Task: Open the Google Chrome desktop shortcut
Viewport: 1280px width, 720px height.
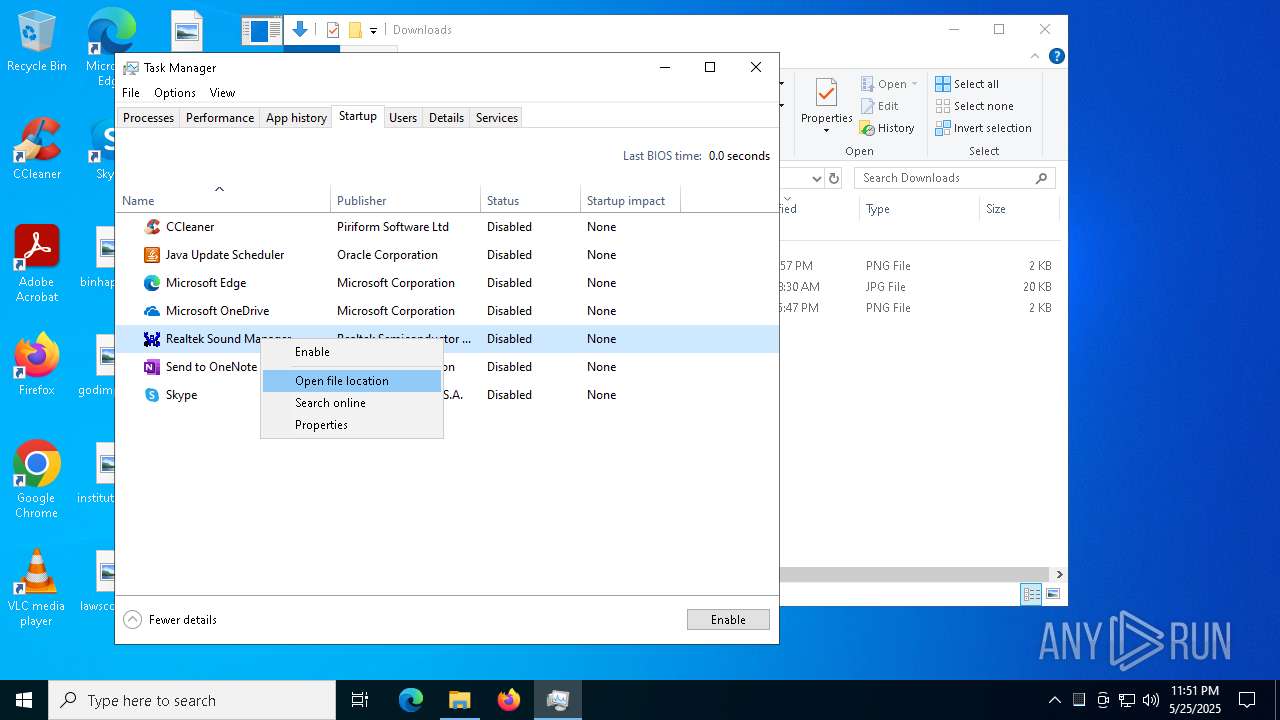Action: (37, 480)
